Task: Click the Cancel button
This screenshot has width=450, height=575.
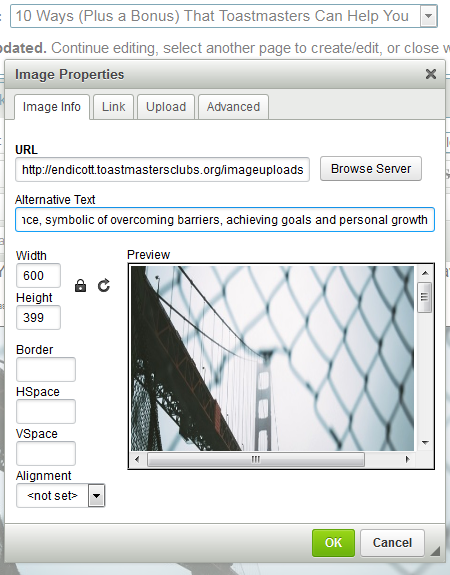Action: click(x=392, y=543)
